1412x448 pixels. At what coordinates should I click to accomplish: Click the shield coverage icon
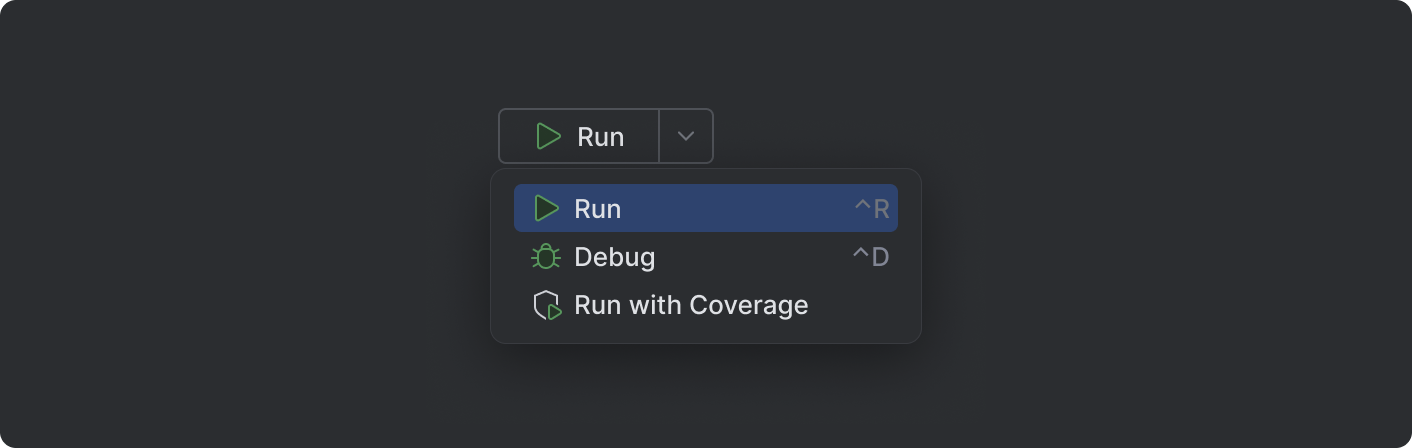pos(545,305)
